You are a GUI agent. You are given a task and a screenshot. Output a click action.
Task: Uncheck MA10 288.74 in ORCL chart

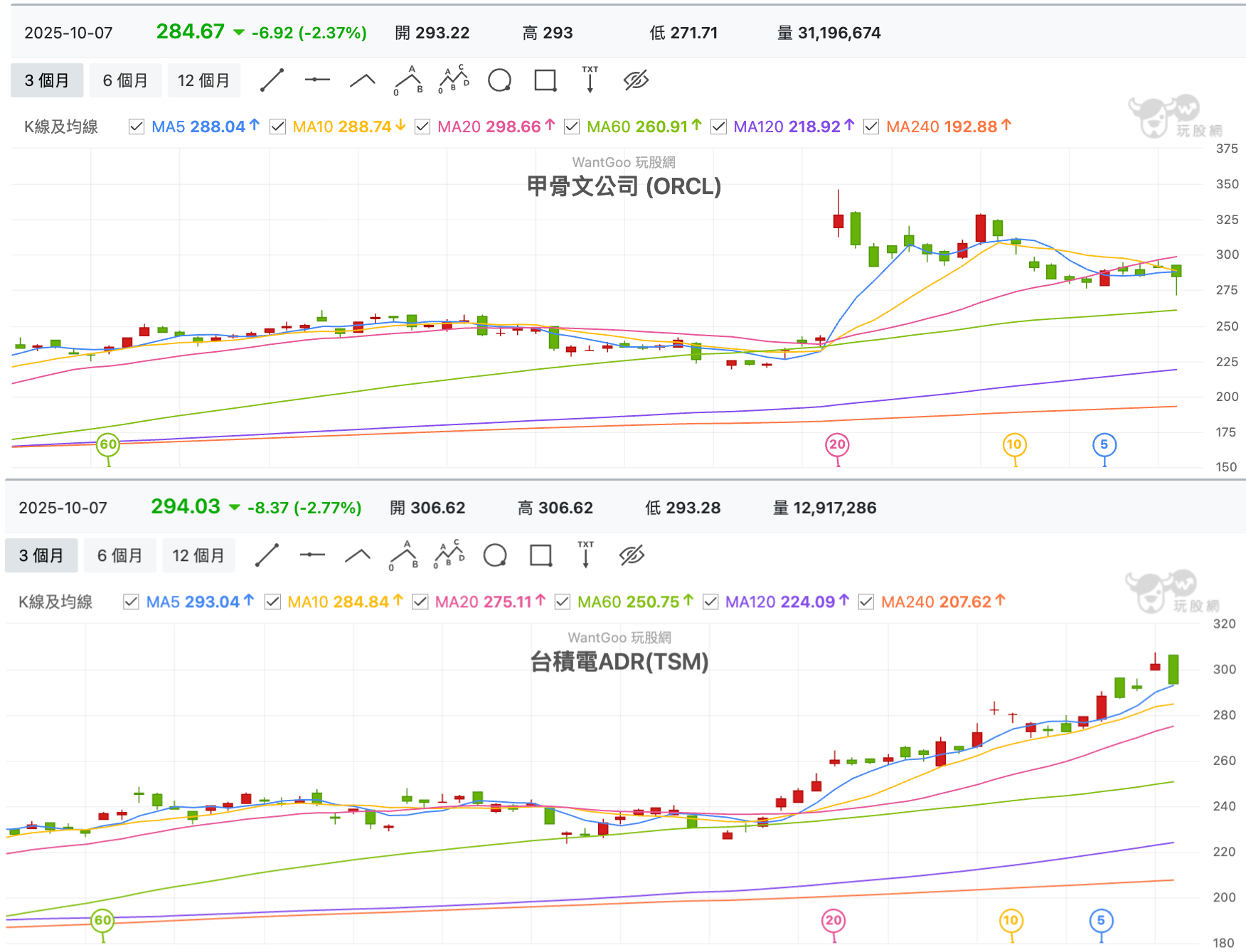[x=277, y=127]
